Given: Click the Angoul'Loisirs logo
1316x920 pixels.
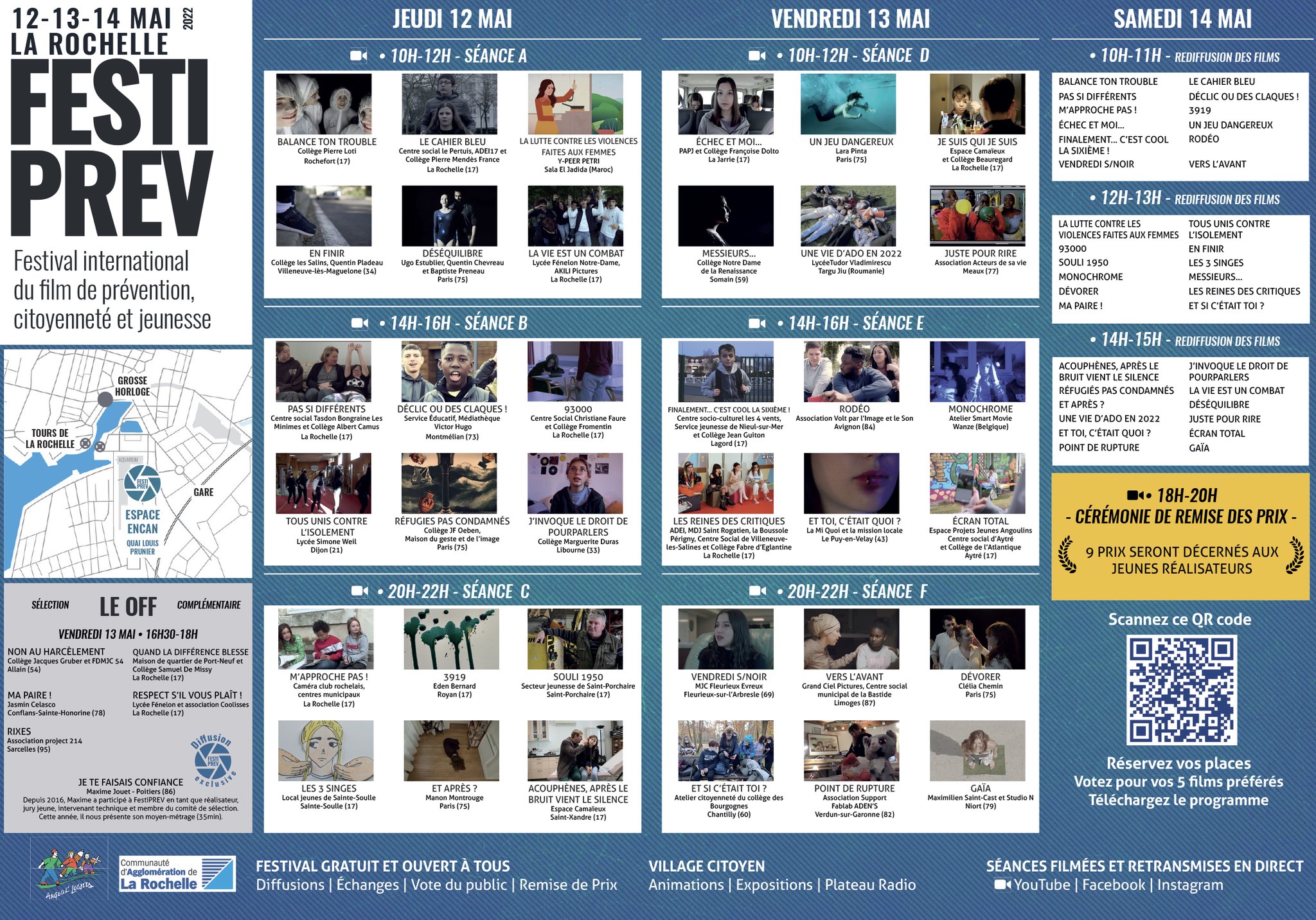Looking at the screenshot, I should pyautogui.click(x=69, y=871).
